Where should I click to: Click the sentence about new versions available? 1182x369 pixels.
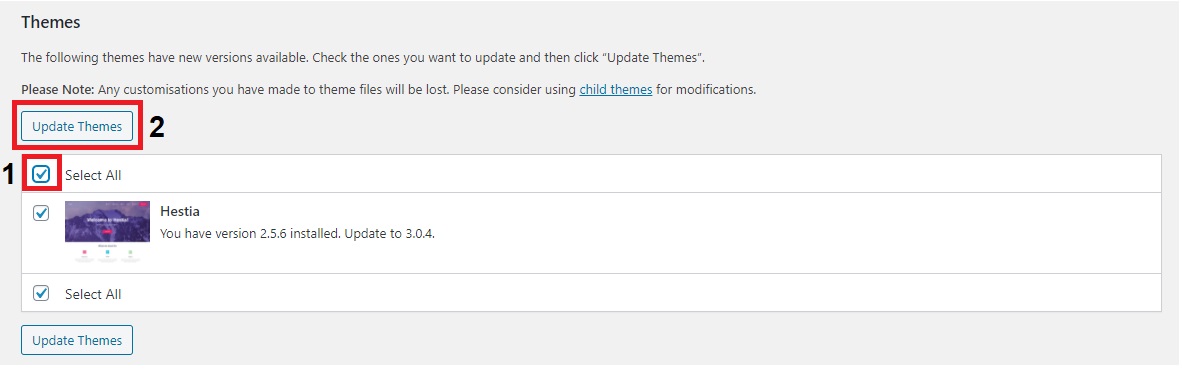pos(363,57)
